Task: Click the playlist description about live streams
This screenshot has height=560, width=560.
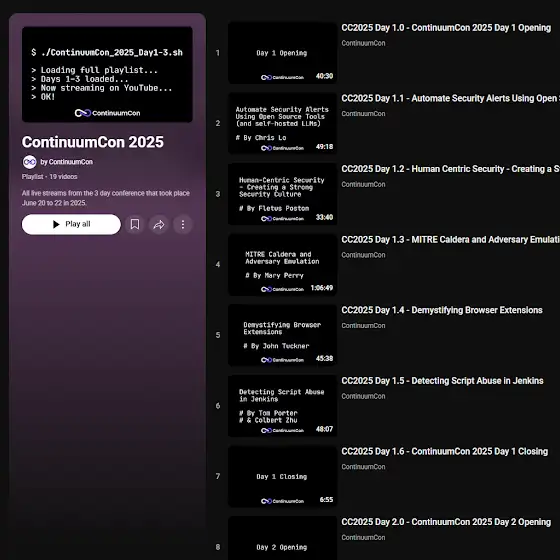Action: (106, 198)
